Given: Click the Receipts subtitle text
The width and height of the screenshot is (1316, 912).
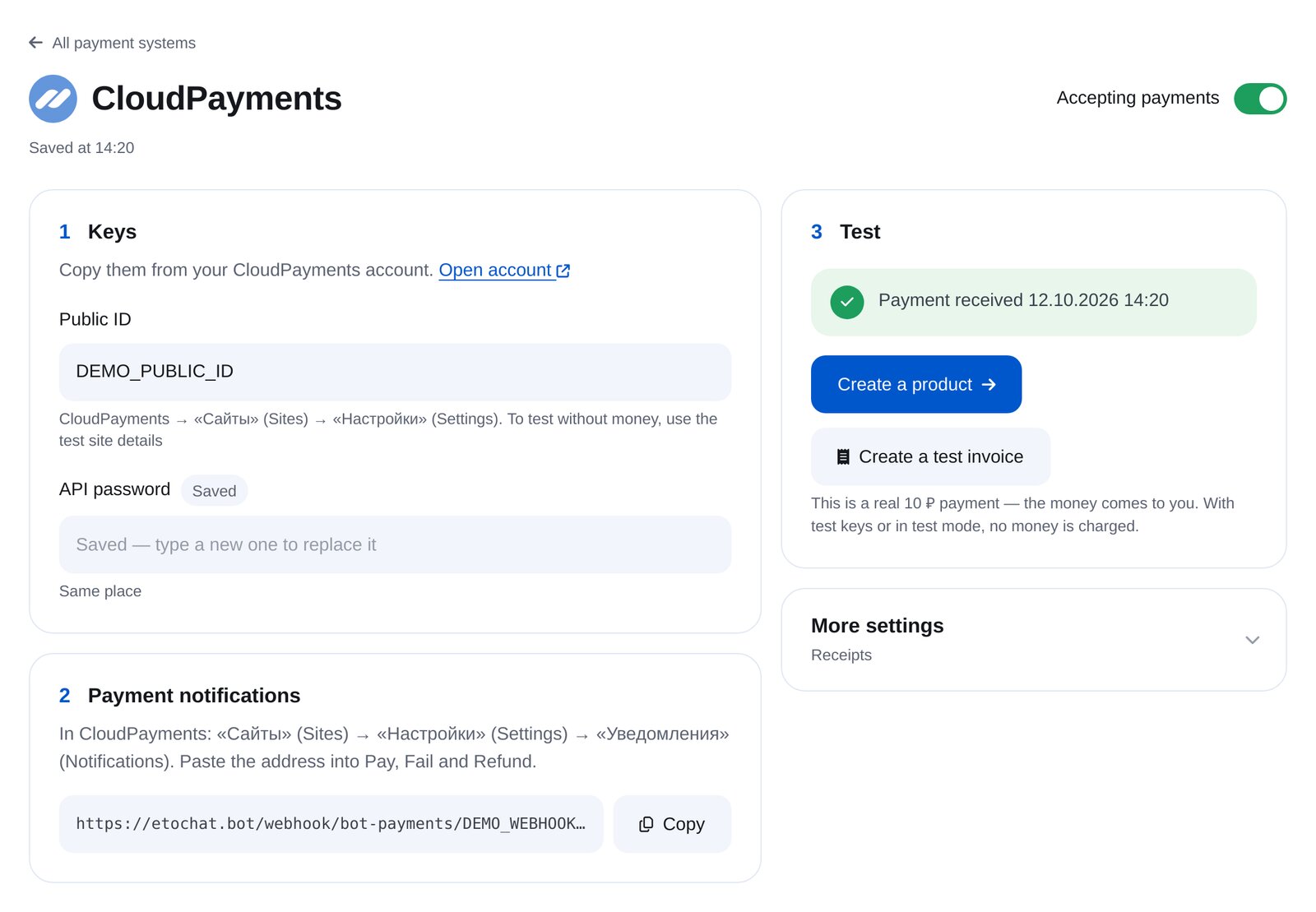Looking at the screenshot, I should (841, 655).
